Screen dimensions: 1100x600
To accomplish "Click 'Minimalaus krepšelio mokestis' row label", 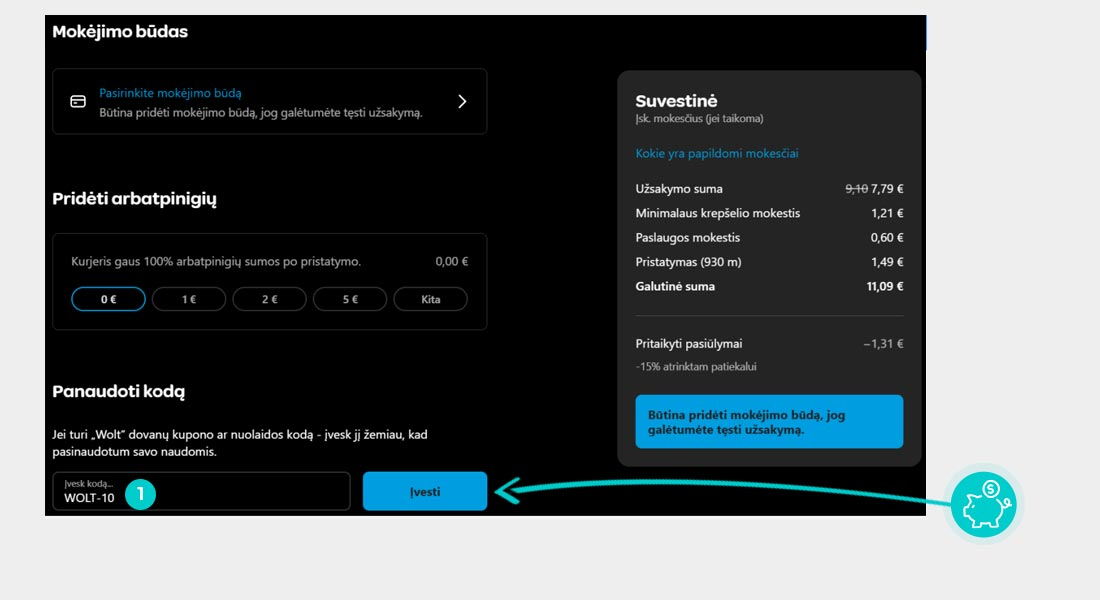I will (x=718, y=213).
